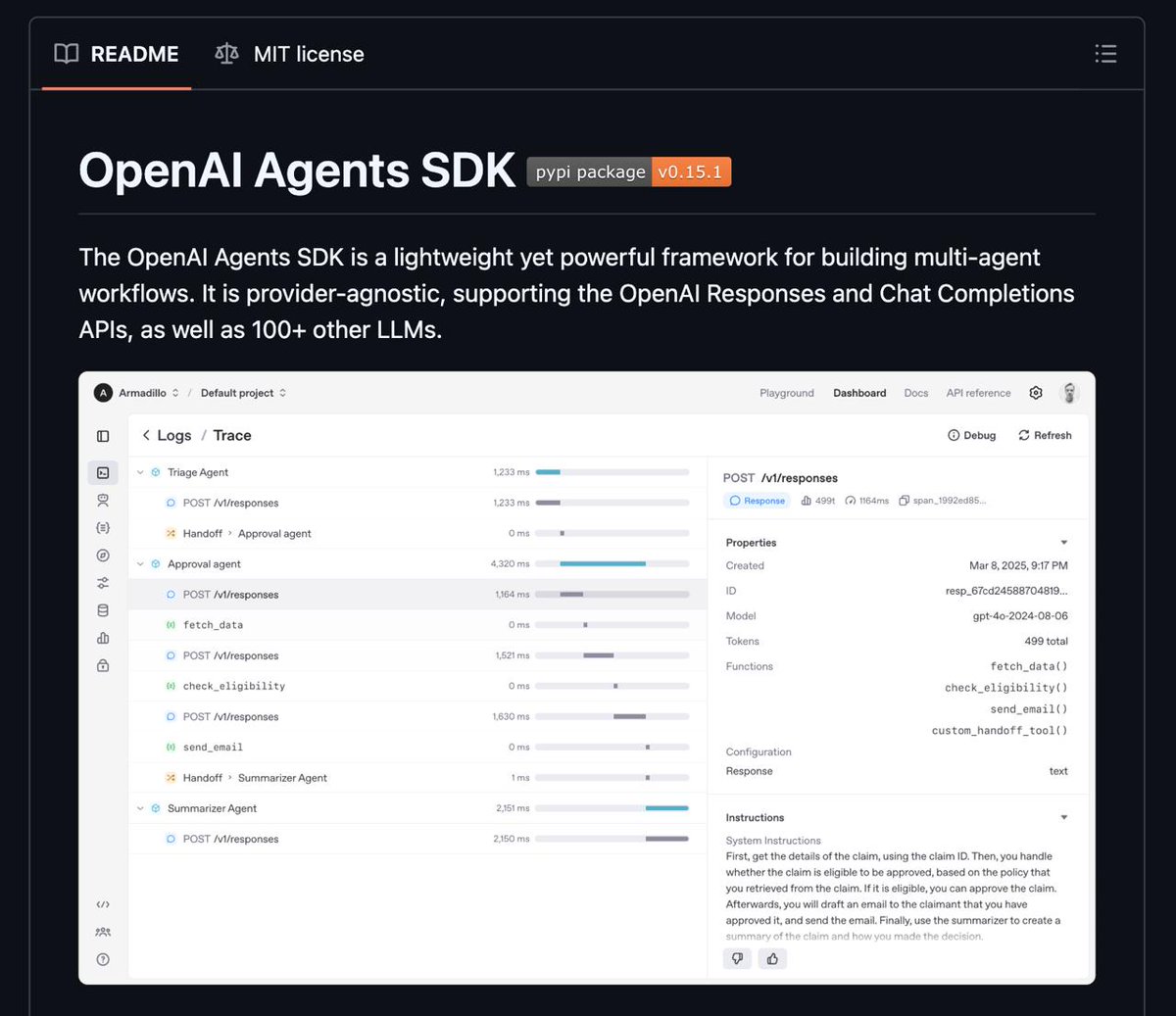Click the code brackets icon at sidebar bottom
The image size is (1176, 1016).
click(x=103, y=904)
